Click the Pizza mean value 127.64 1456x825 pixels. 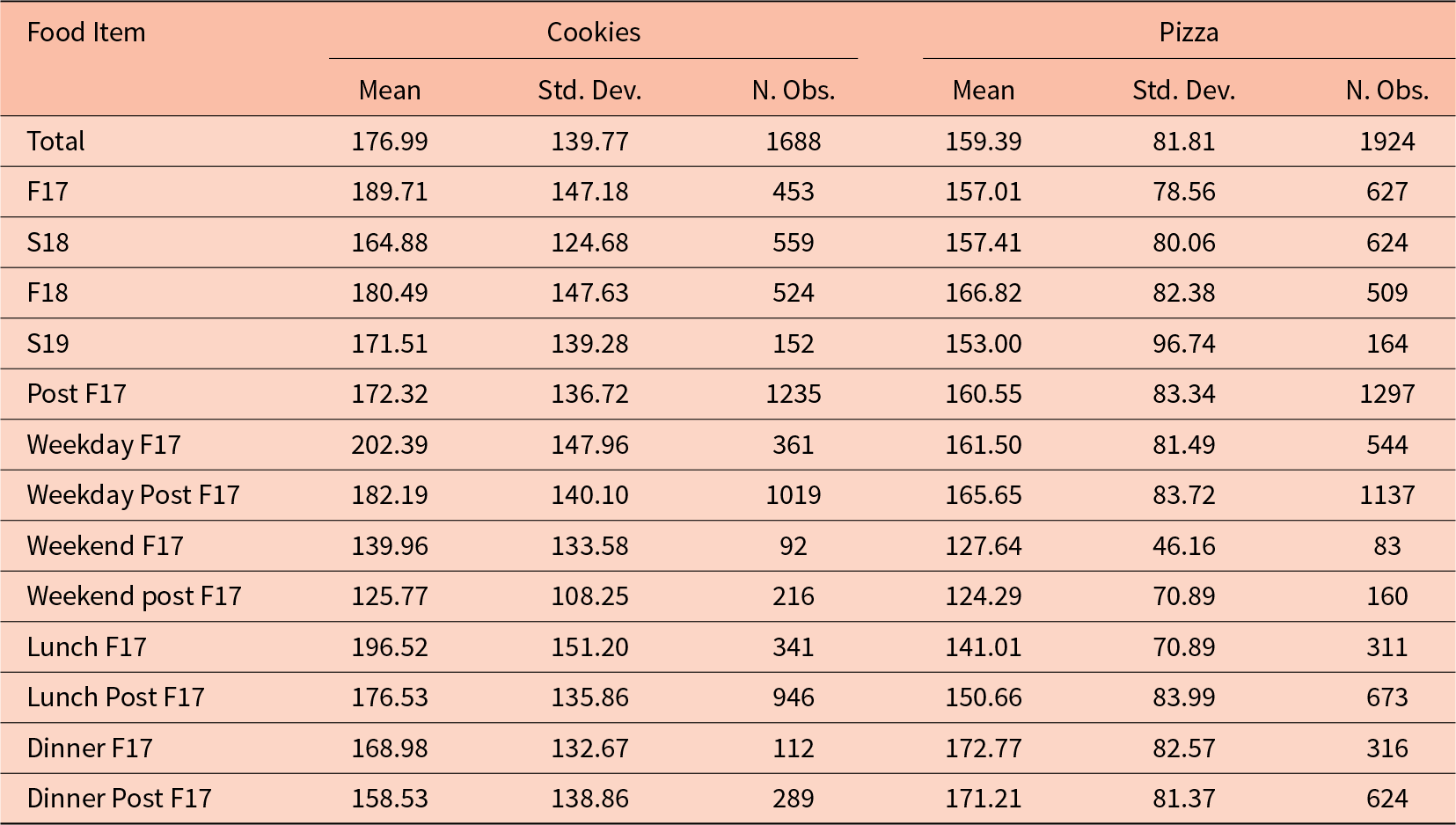click(984, 546)
